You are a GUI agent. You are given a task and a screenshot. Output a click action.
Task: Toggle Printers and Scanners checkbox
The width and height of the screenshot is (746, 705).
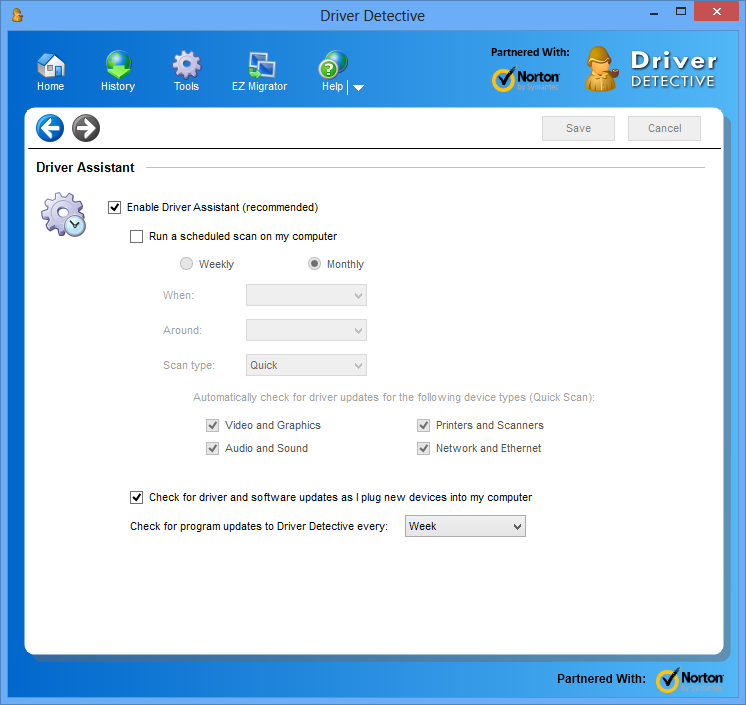423,425
